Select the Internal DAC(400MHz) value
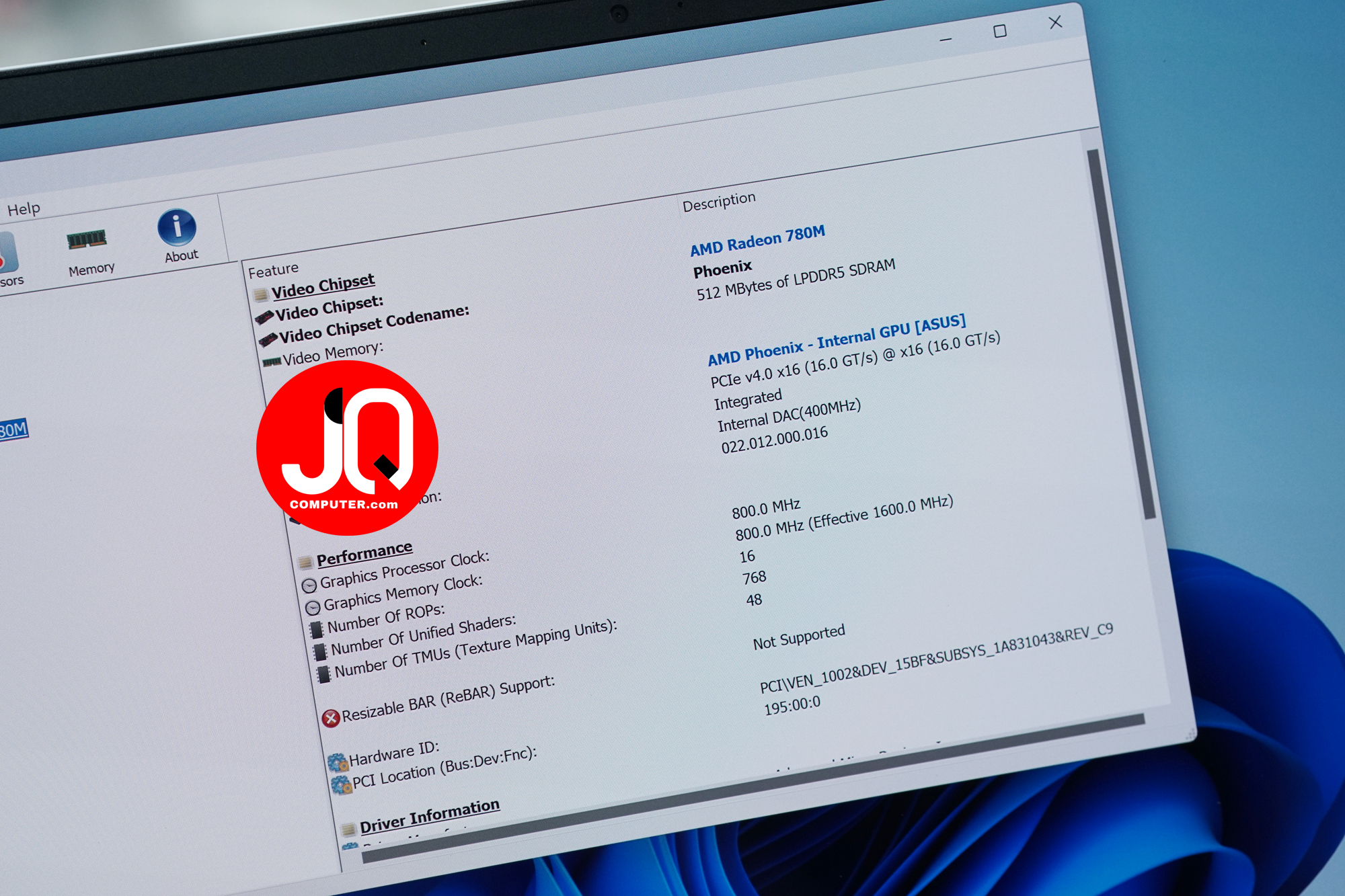Image resolution: width=1345 pixels, height=896 pixels. tap(789, 415)
